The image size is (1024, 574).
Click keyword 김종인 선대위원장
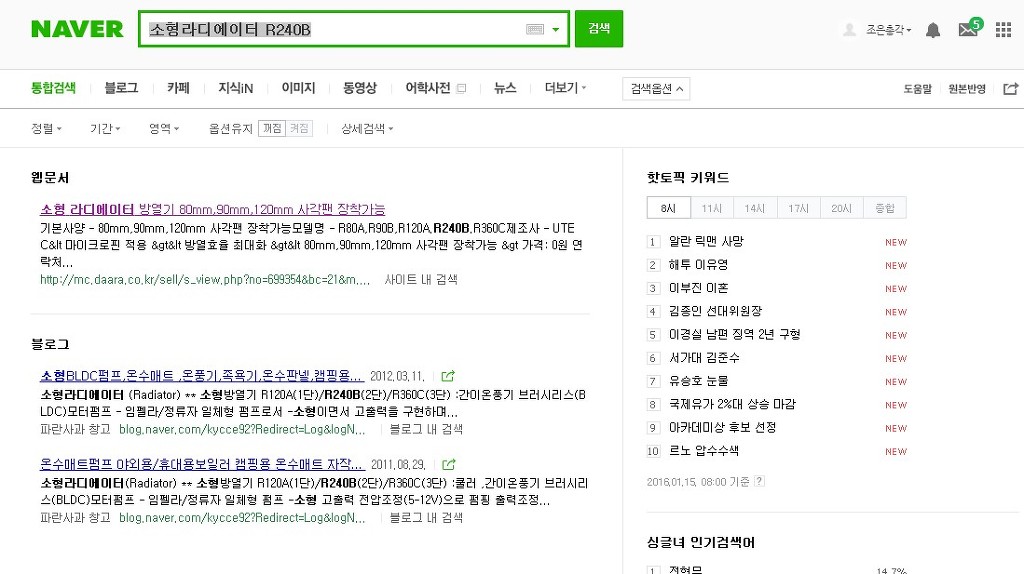click(x=715, y=311)
